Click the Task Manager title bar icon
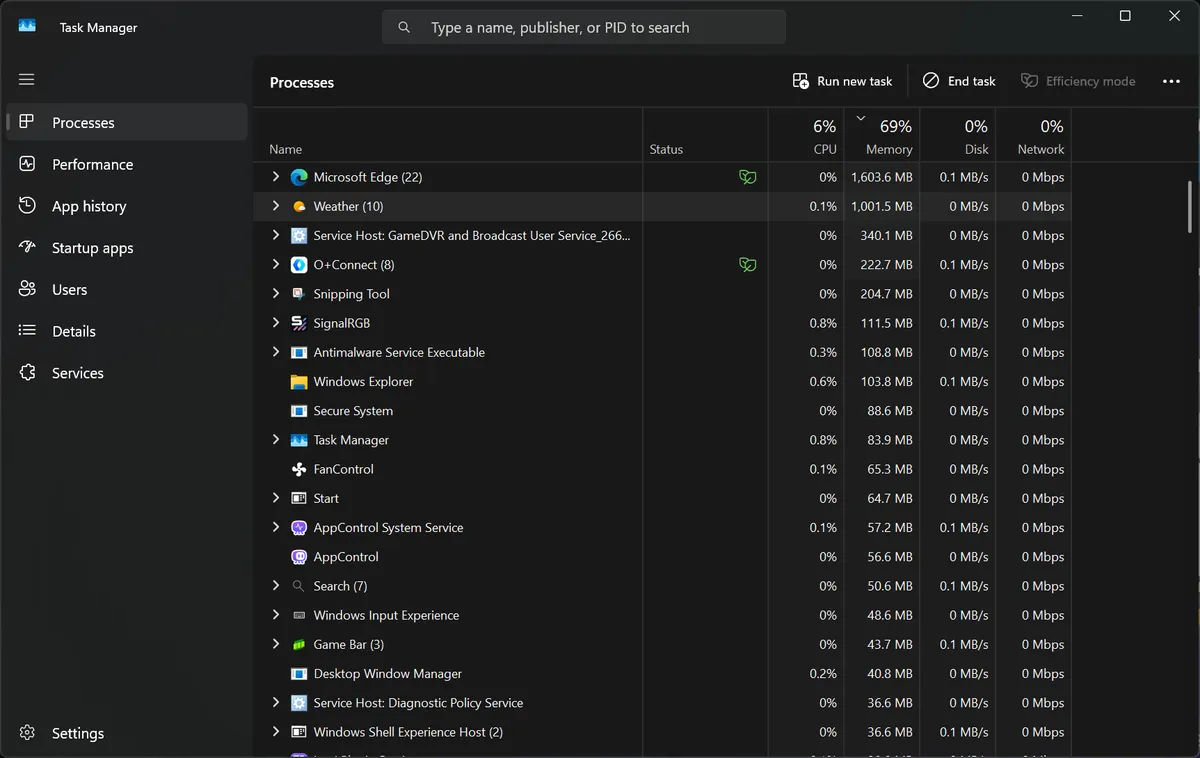This screenshot has height=758, width=1200. point(27,27)
